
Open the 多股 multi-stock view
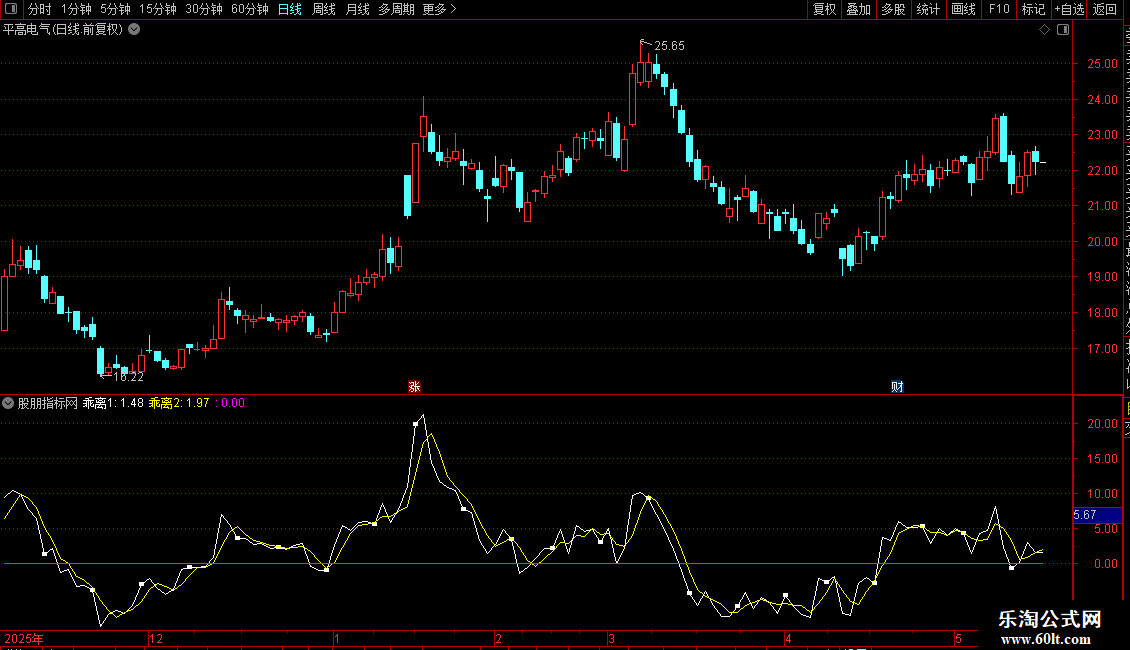[893, 9]
